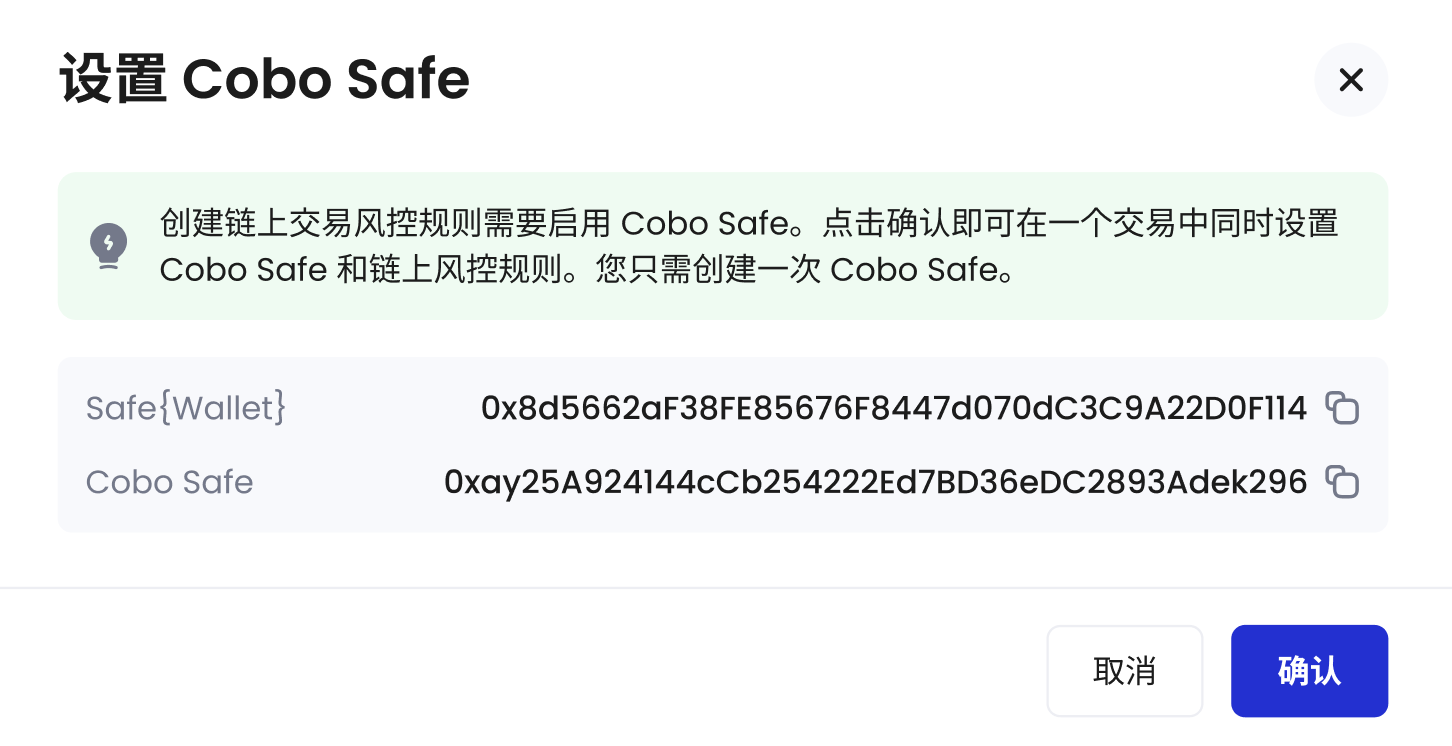1452x746 pixels.
Task: Click the gray address panel background
Action: click(723, 445)
